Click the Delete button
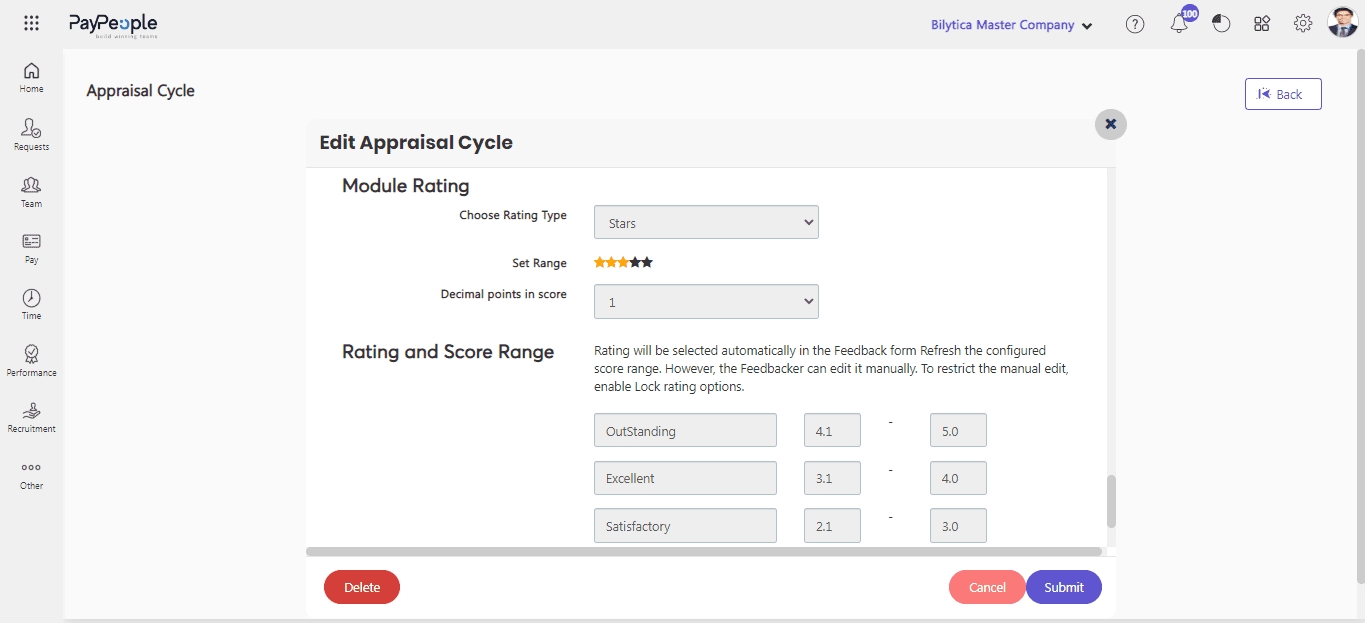Image resolution: width=1365 pixels, height=623 pixels. [x=361, y=587]
